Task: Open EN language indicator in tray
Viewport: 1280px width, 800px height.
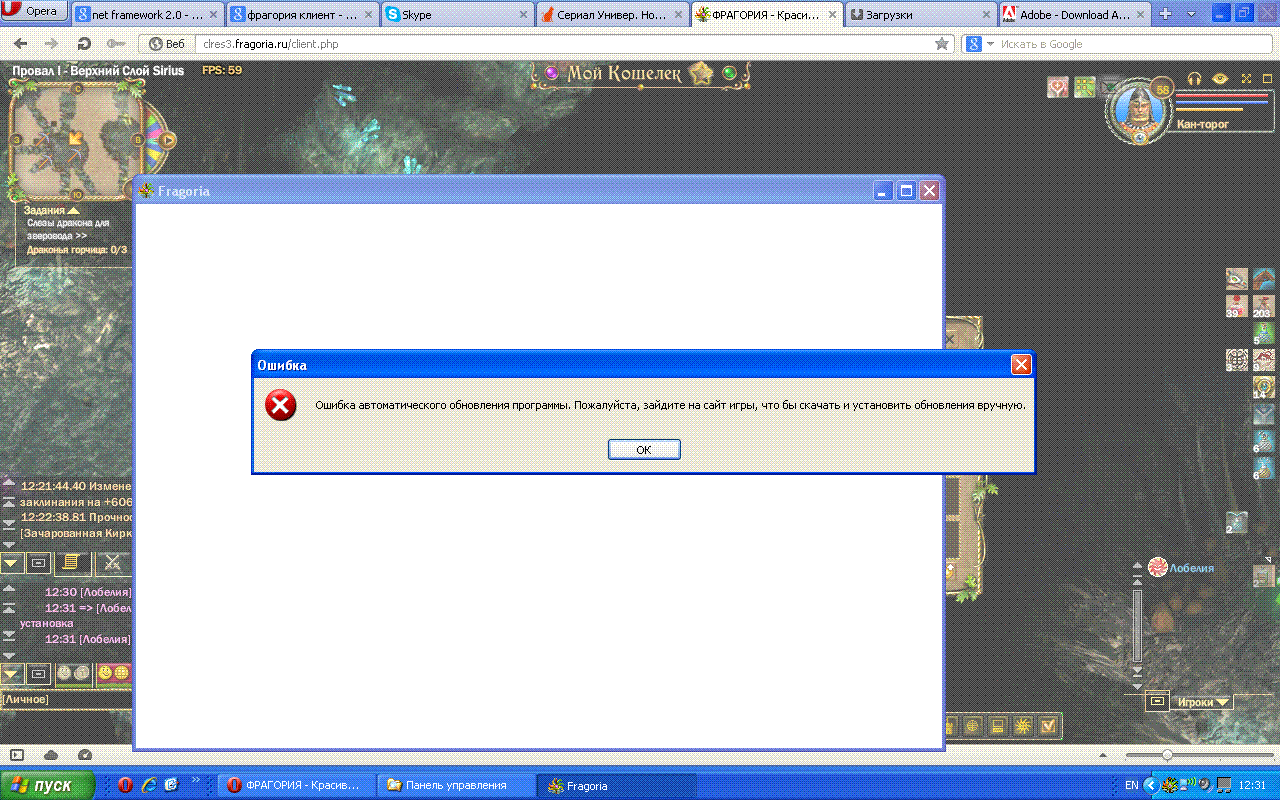Action: (1131, 785)
